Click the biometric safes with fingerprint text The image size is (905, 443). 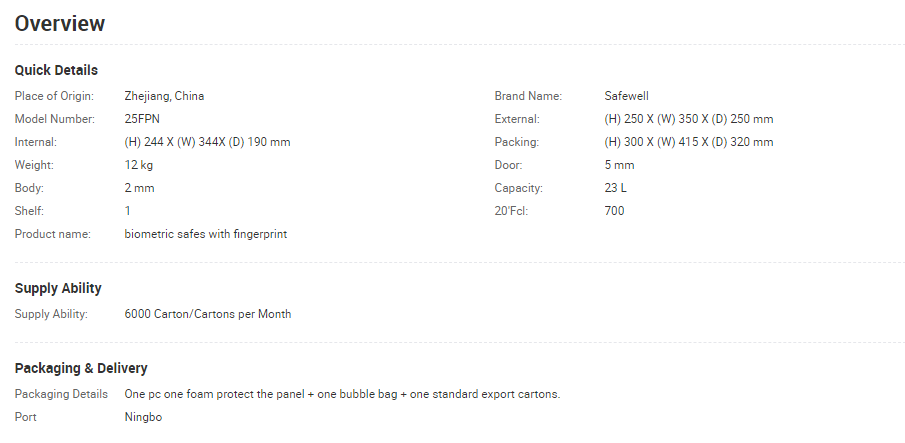pos(205,234)
